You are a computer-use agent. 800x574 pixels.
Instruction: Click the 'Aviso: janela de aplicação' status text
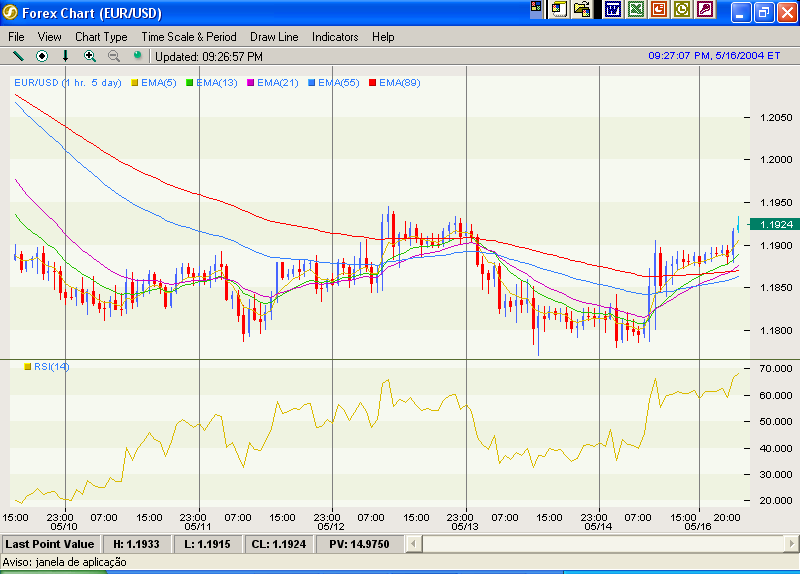pos(64,562)
